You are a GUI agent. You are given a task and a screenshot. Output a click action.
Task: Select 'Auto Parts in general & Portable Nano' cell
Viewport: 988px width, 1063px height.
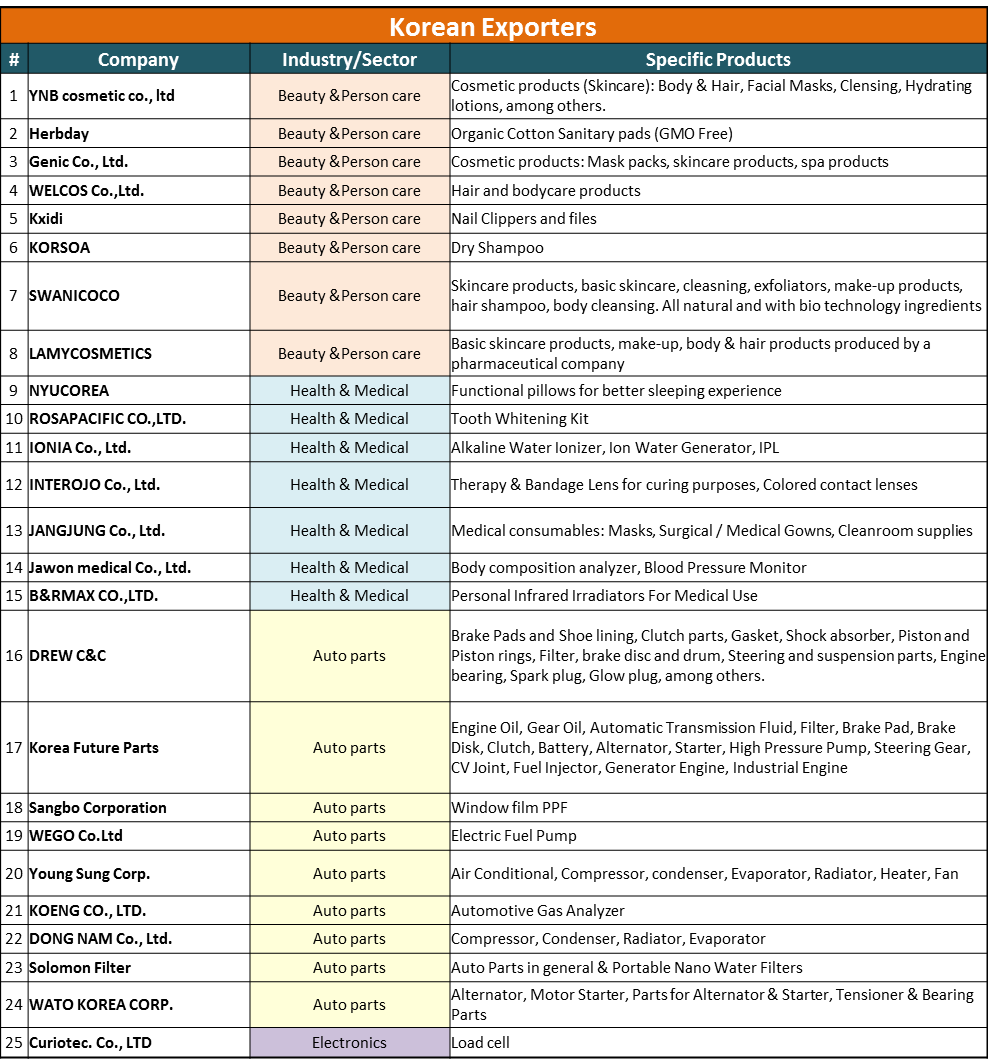point(718,967)
